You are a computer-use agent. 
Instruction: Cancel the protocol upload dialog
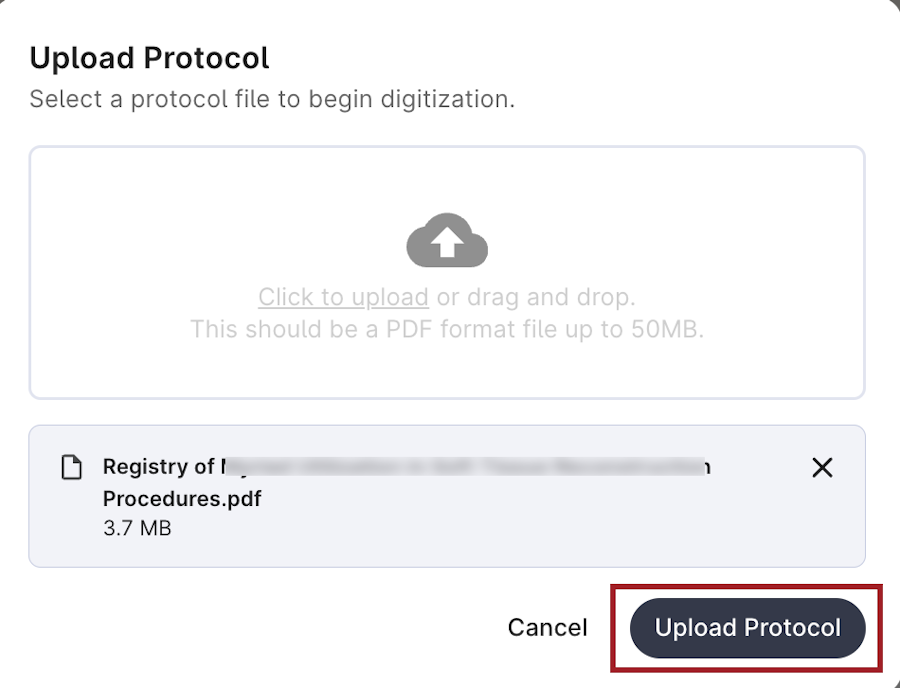point(548,628)
